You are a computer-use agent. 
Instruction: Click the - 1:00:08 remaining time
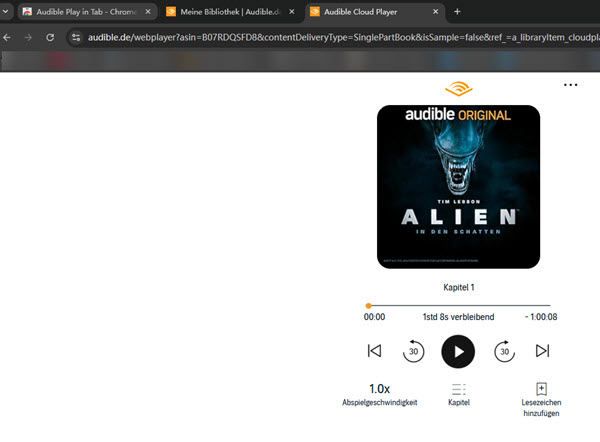coord(541,317)
